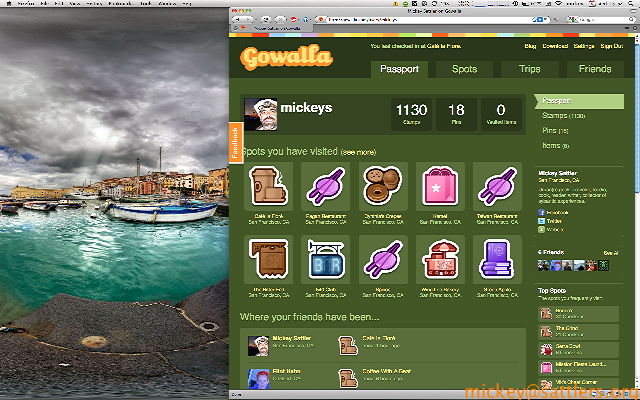Click the pink laundry top spot icon
Viewport: 640px width, 400px height.
(x=546, y=367)
